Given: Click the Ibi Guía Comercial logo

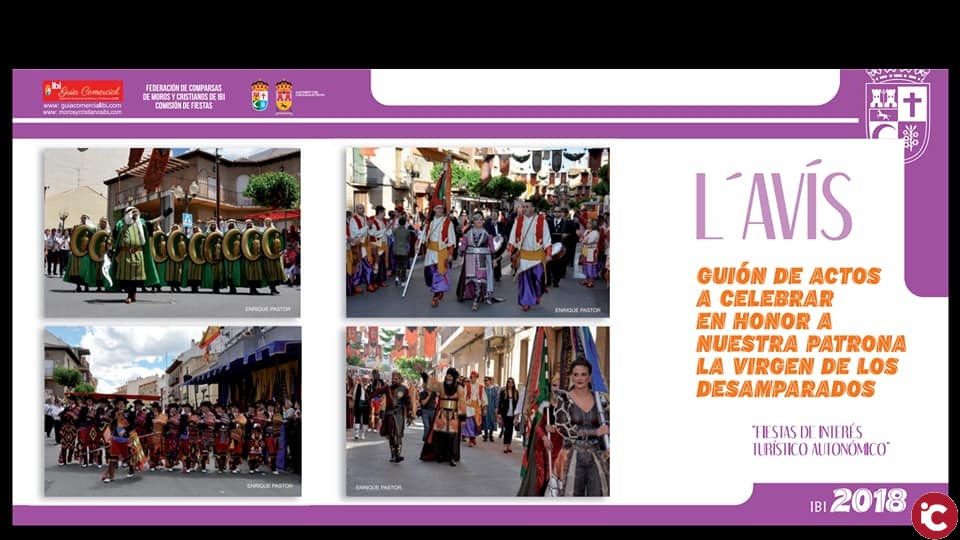Looking at the screenshot, I should pos(82,90).
